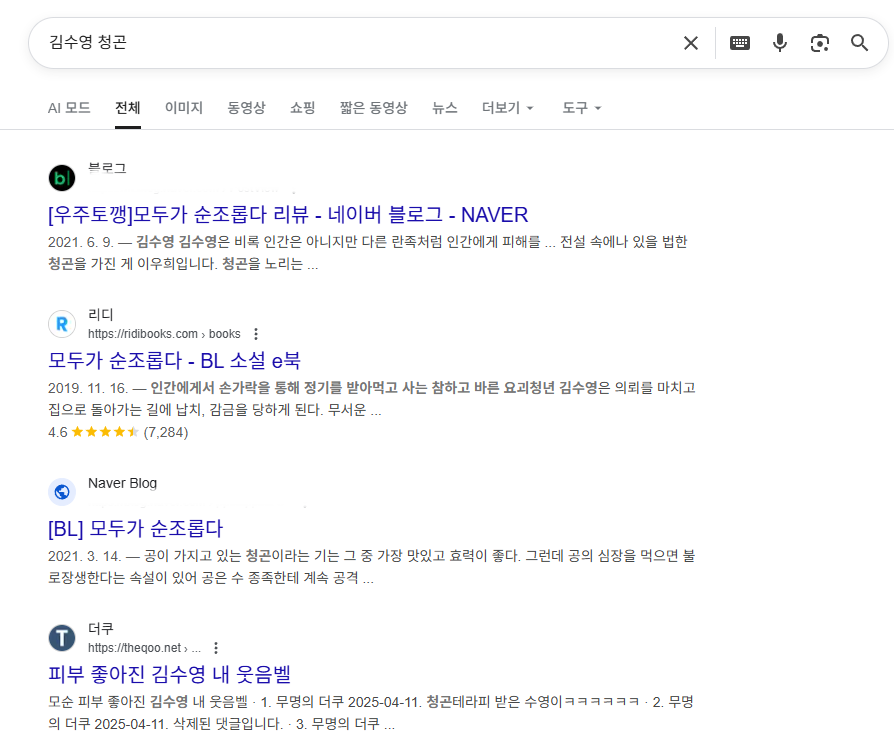Open the 모두가 순조롭다 BL 소설 e북 link
The height and width of the screenshot is (748, 894).
174,361
